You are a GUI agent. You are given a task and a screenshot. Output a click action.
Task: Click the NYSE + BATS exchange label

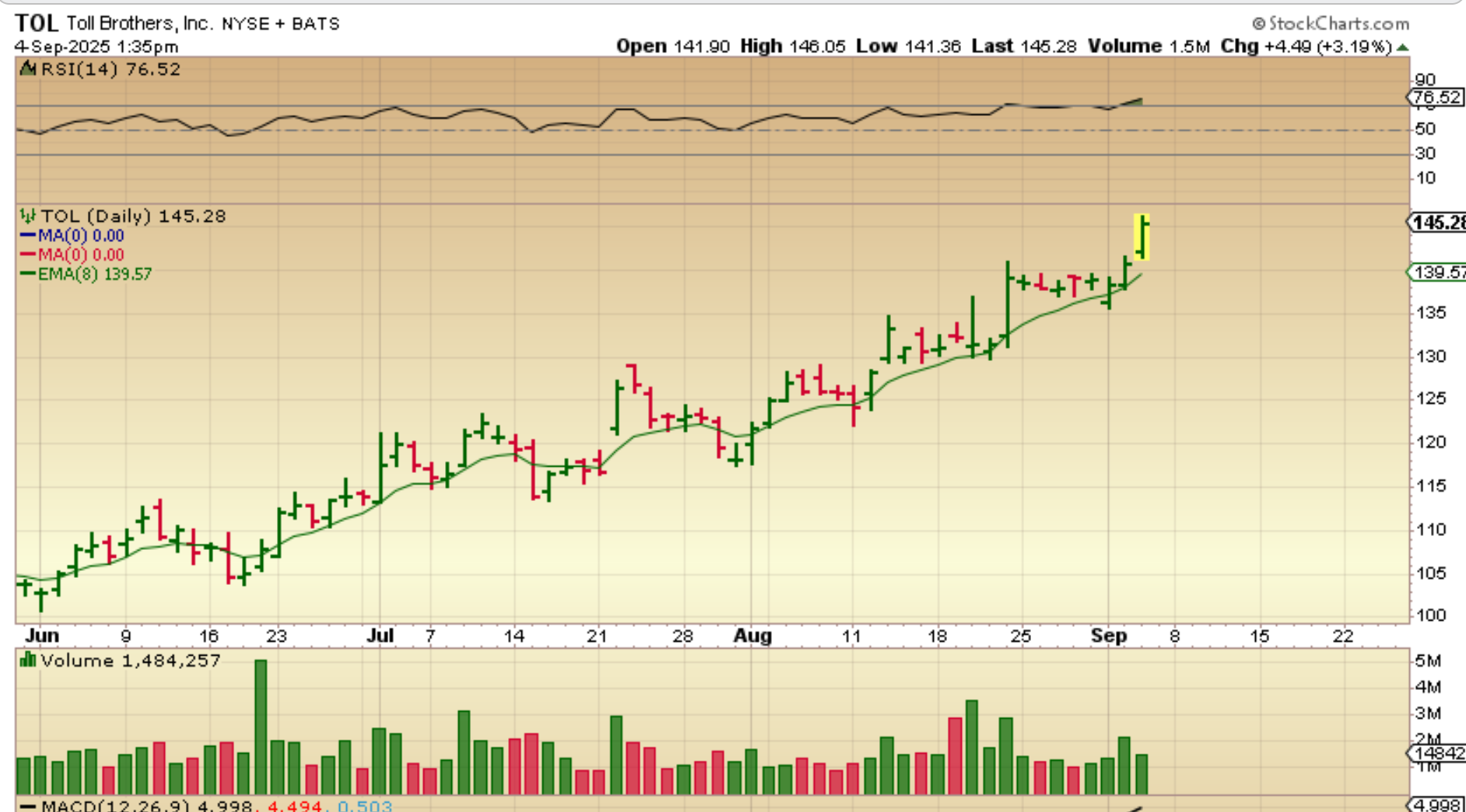point(281,24)
